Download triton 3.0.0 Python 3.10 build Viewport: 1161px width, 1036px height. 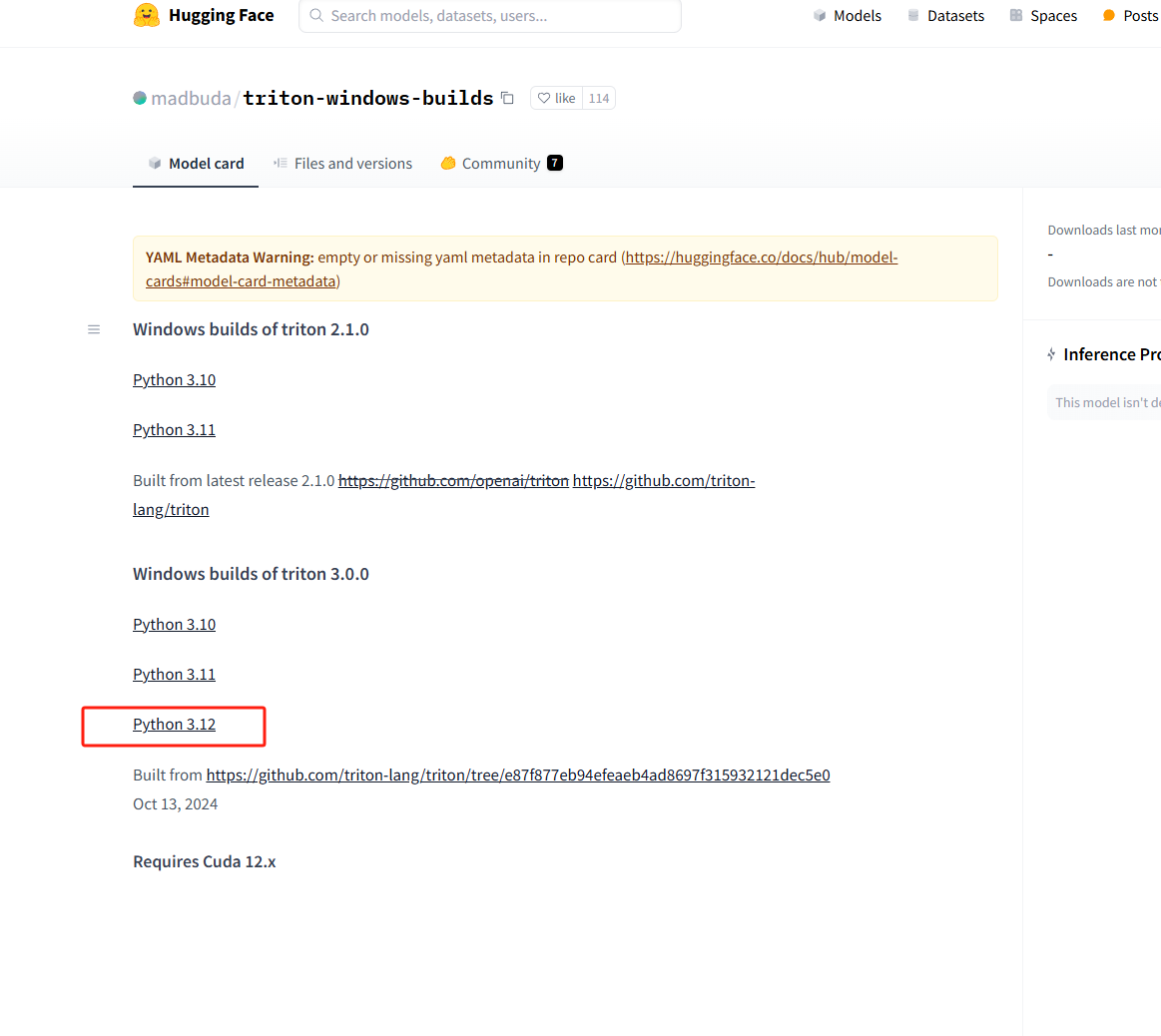tap(174, 624)
